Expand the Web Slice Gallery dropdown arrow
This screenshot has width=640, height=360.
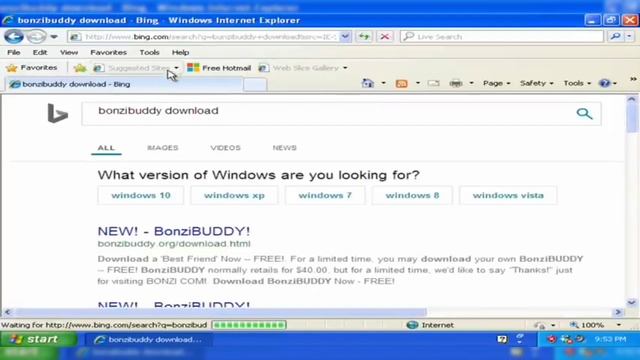(x=345, y=68)
